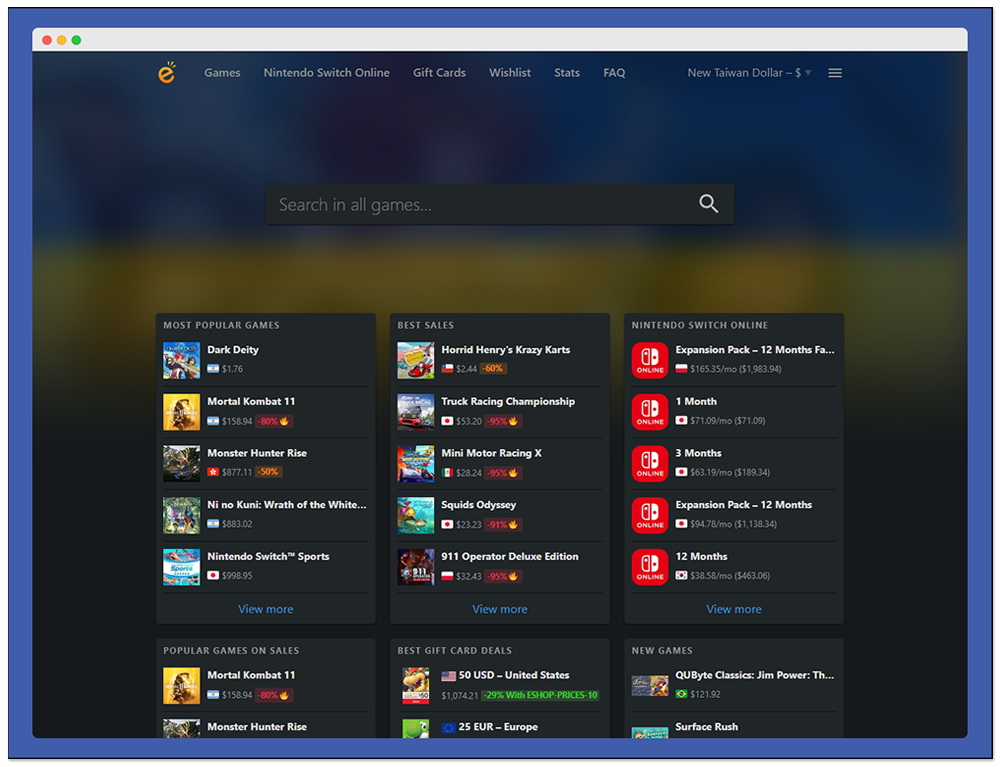Click Switch Online icon beside 12 Months

click(650, 567)
